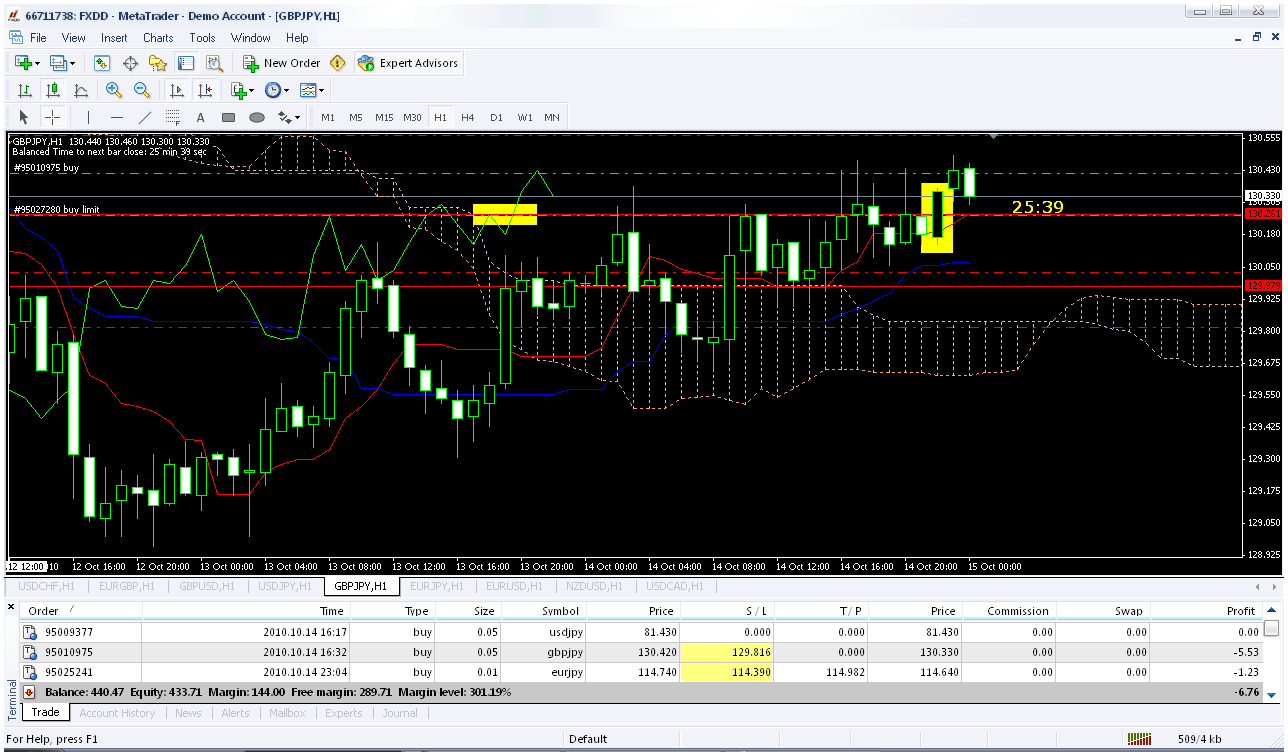Select the arrow cursor tool

click(x=24, y=117)
